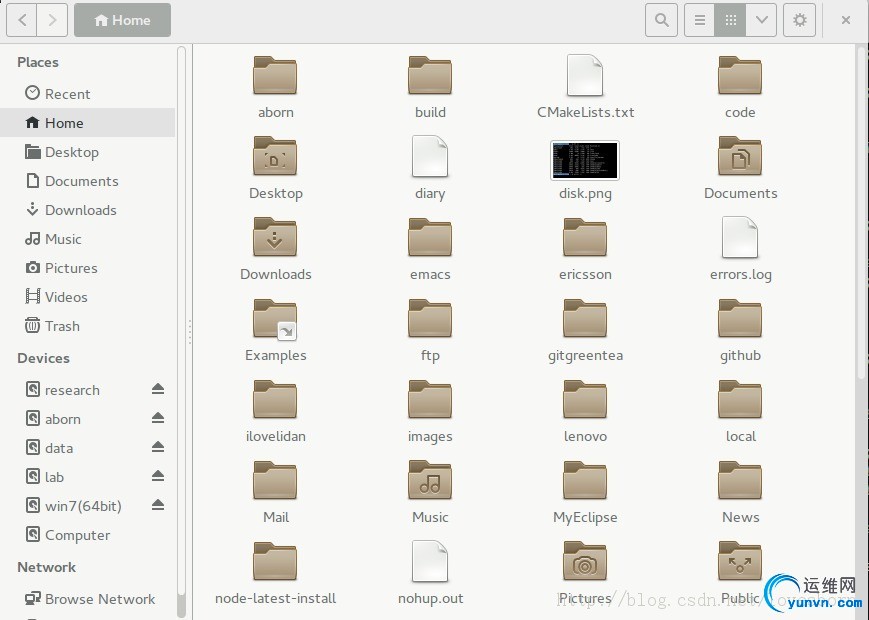The height and width of the screenshot is (620, 869).
Task: Select the CMakeLists.txt file icon
Action: click(585, 75)
